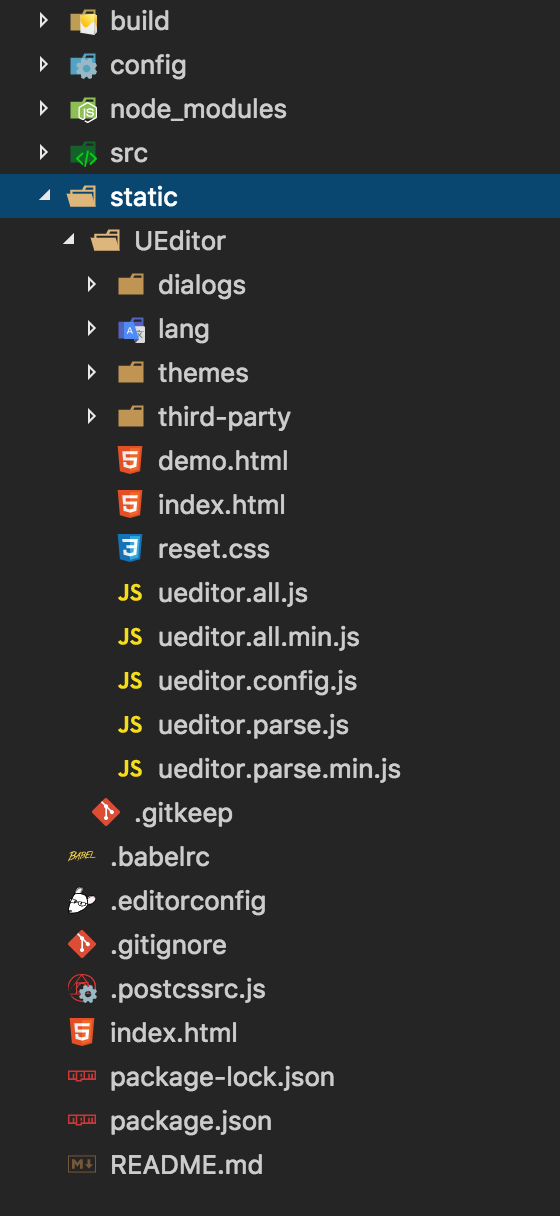Click the translate folder icon for lang
560x1216 pixels.
[x=131, y=329]
